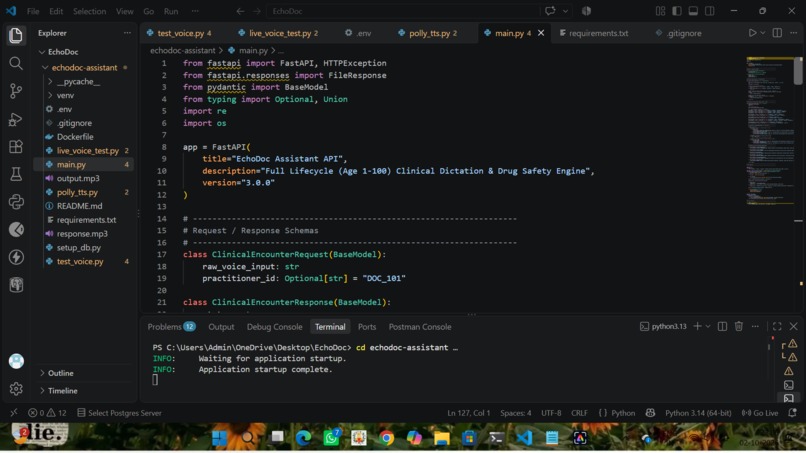The height and width of the screenshot is (453, 806).
Task: Open the run button dropdown arrow
Action: (x=763, y=33)
